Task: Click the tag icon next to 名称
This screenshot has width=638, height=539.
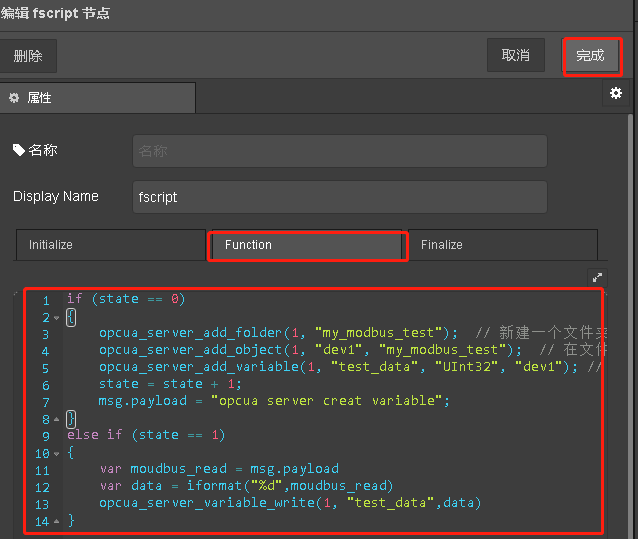Action: [19, 150]
